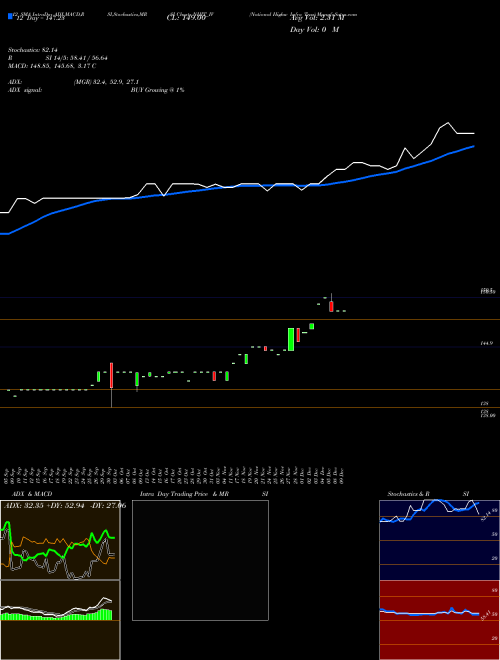Open the empty Intra Day Trading Price panel
The height and width of the screenshot is (660, 500).
[x=200, y=560]
